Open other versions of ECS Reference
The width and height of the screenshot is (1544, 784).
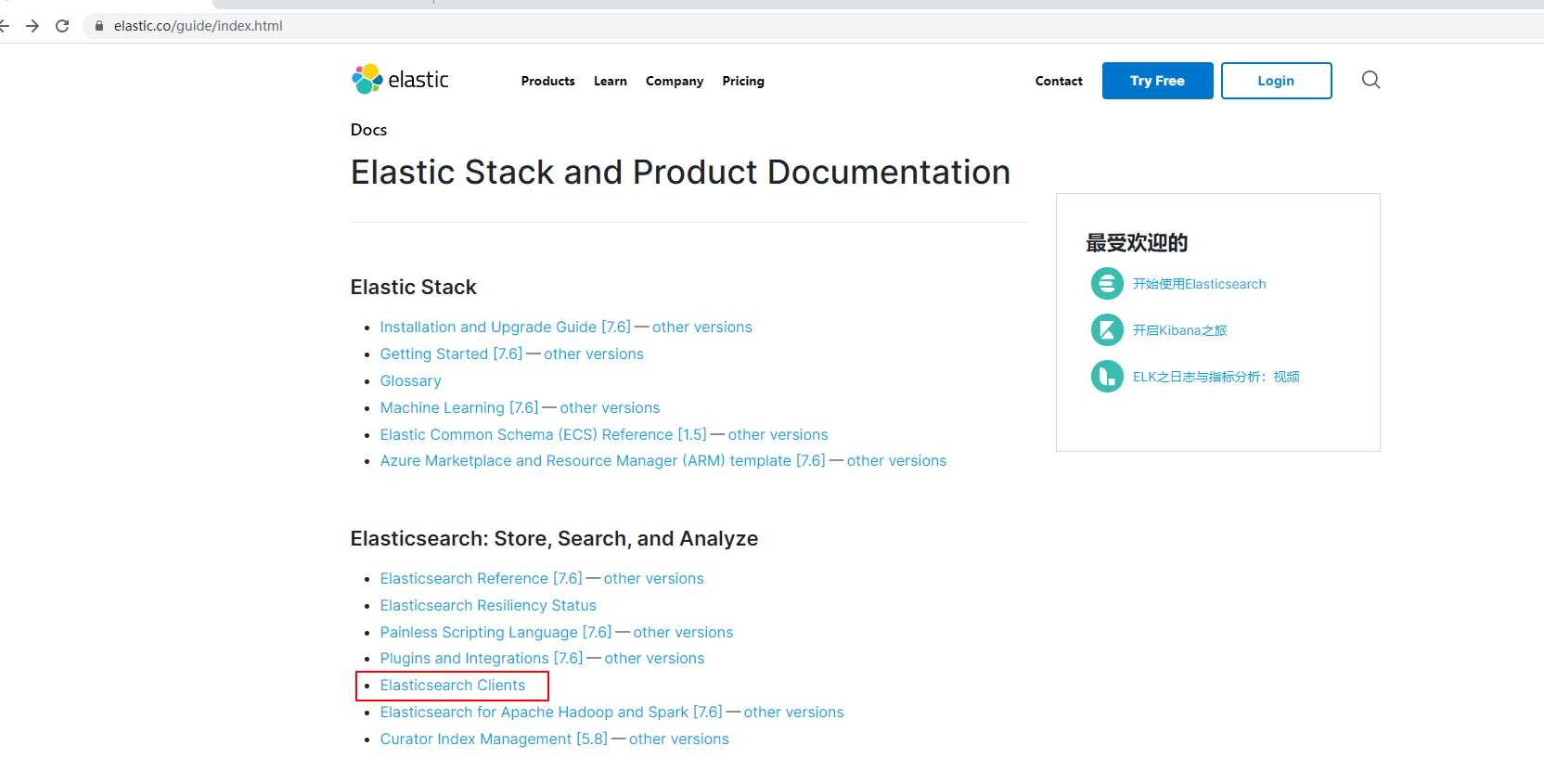(778, 434)
